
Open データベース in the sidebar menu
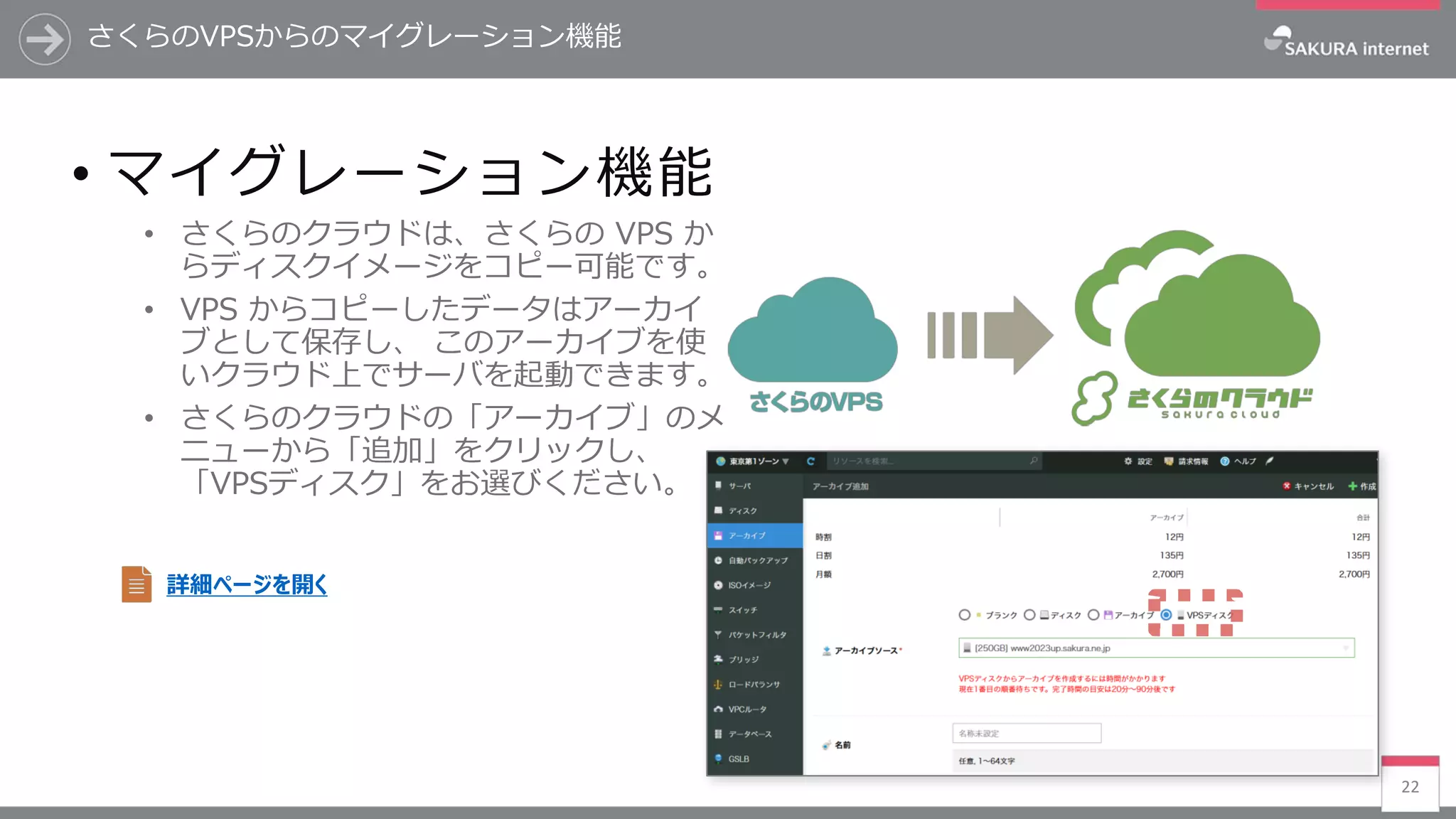pos(754,734)
